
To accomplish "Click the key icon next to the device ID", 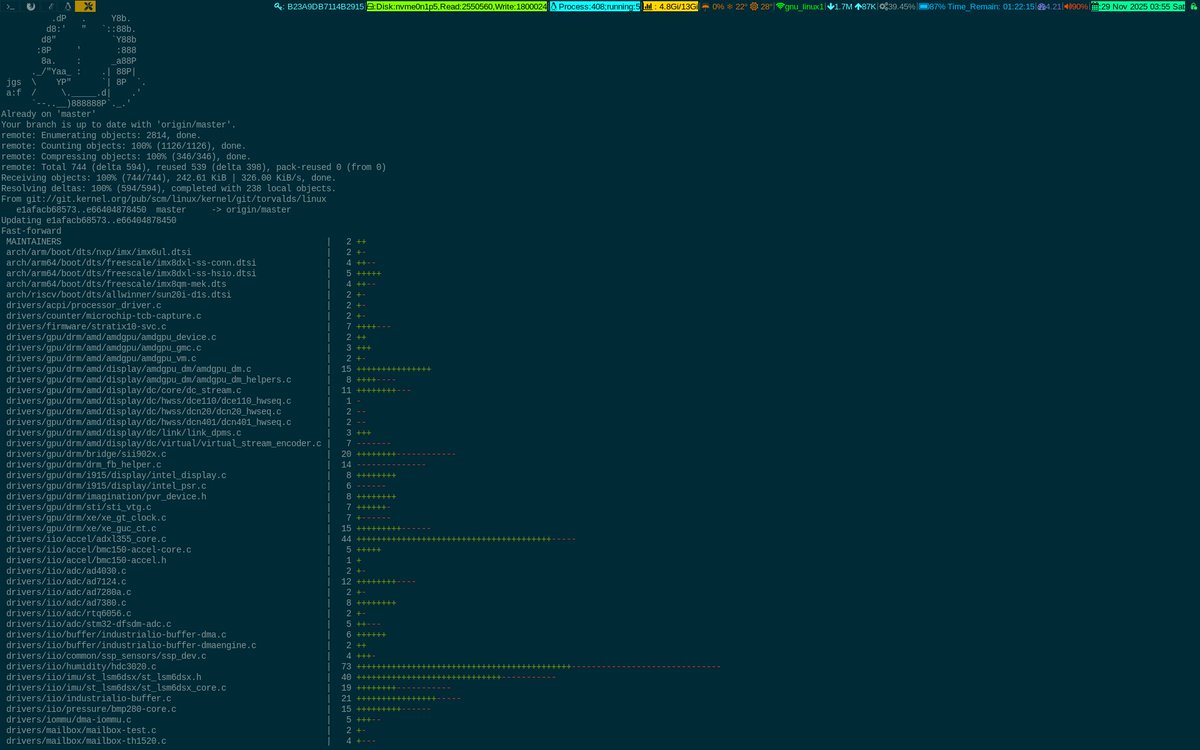I will 276,7.
